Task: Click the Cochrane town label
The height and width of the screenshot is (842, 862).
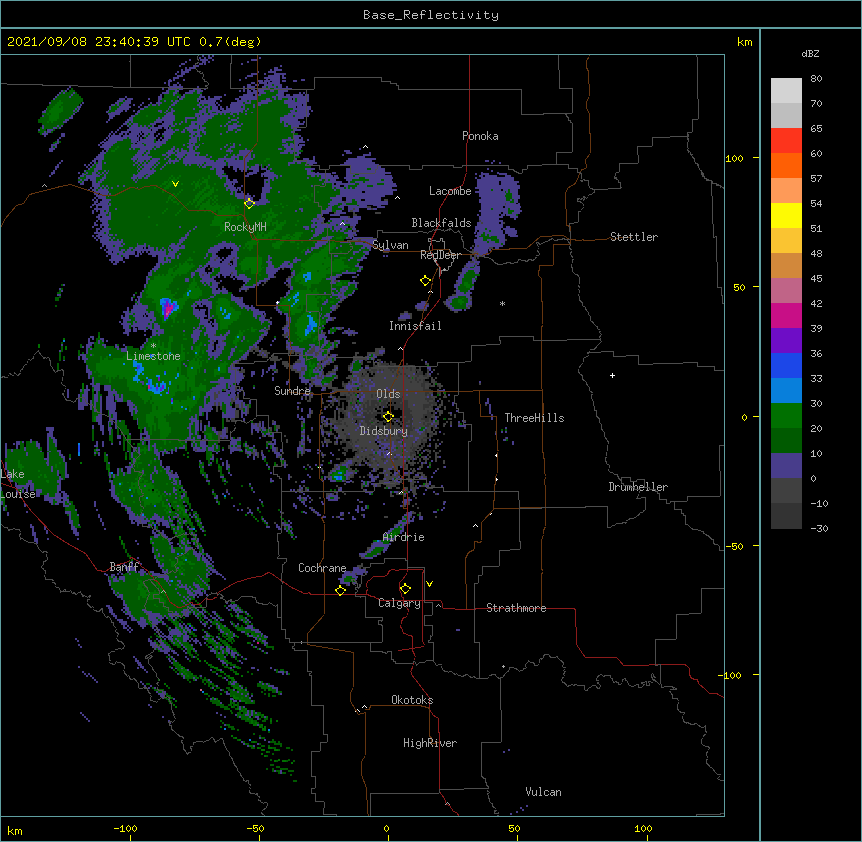Action: [x=322, y=568]
